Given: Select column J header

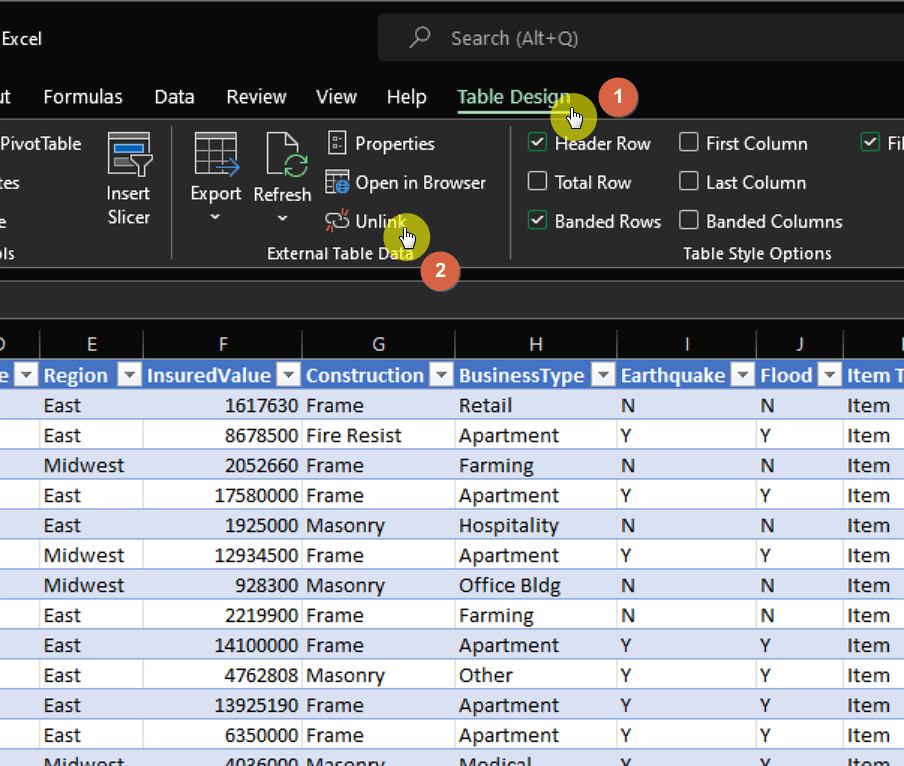Looking at the screenshot, I should pos(799,344).
